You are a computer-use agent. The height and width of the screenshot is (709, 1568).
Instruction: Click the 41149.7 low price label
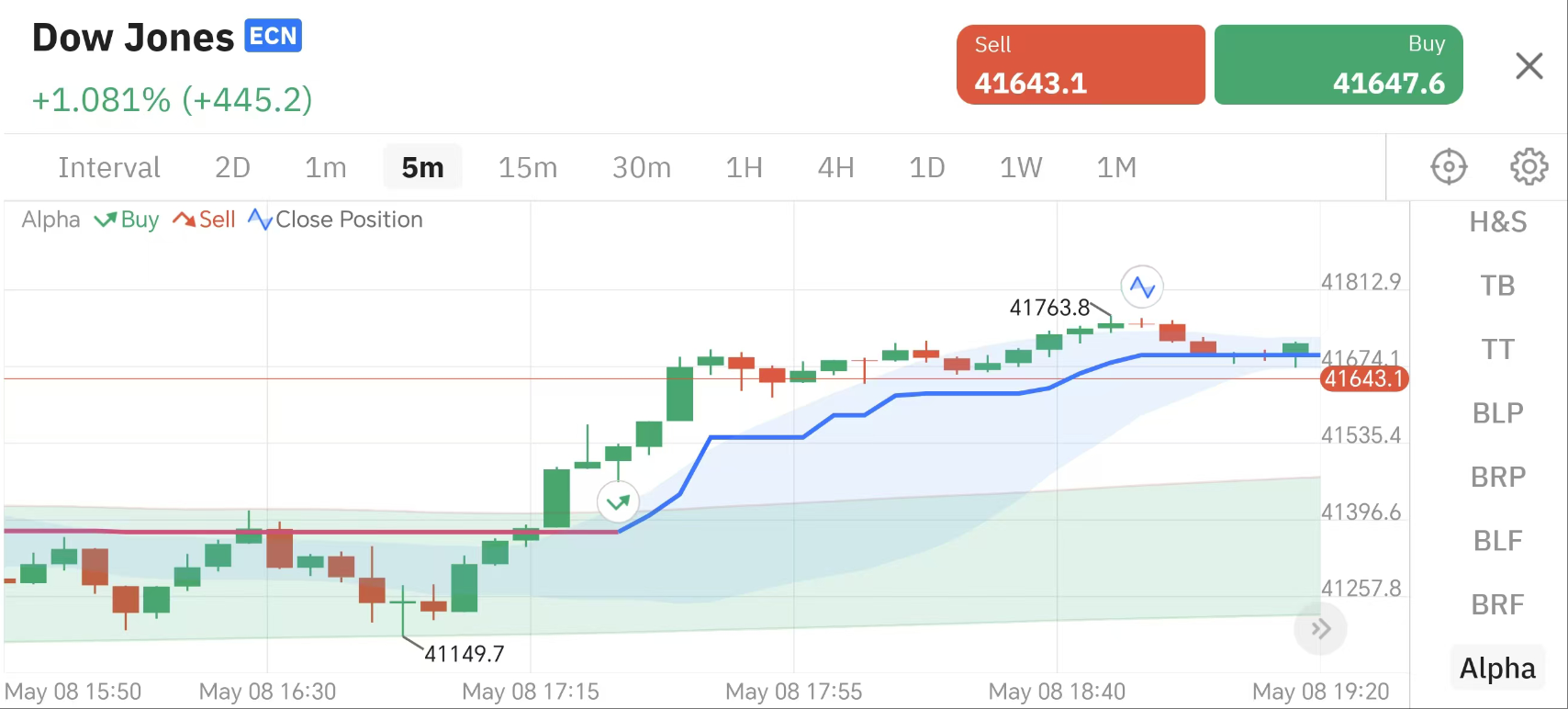coord(465,654)
